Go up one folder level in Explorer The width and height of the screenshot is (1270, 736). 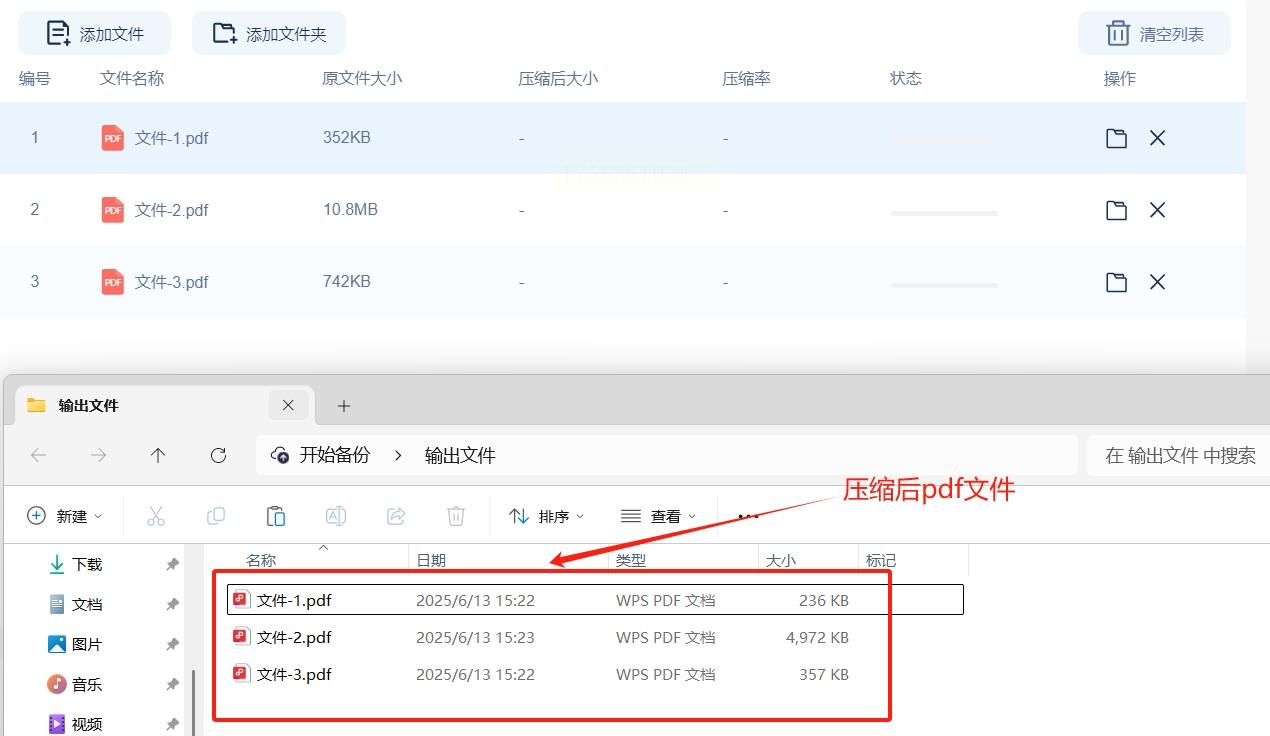coord(158,455)
